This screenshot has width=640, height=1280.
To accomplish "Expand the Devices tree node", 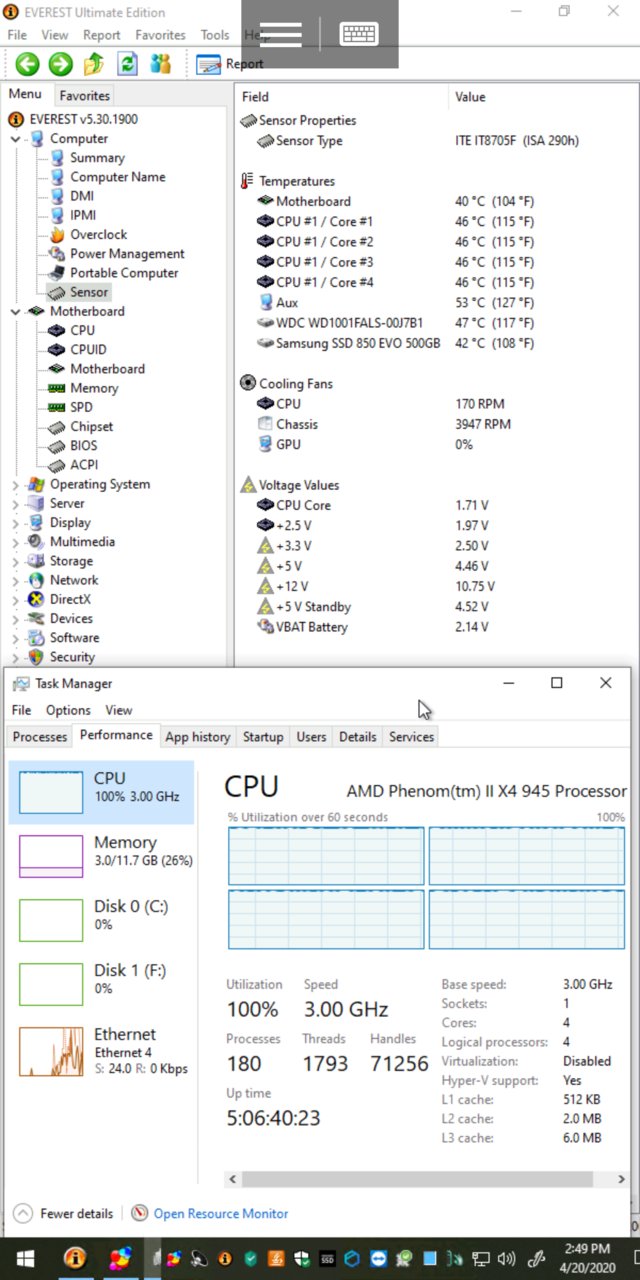I will point(15,619).
